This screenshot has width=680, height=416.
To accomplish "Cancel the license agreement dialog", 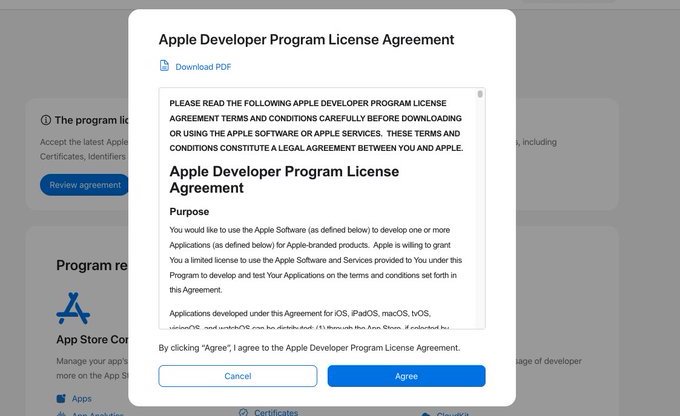I will click(238, 376).
